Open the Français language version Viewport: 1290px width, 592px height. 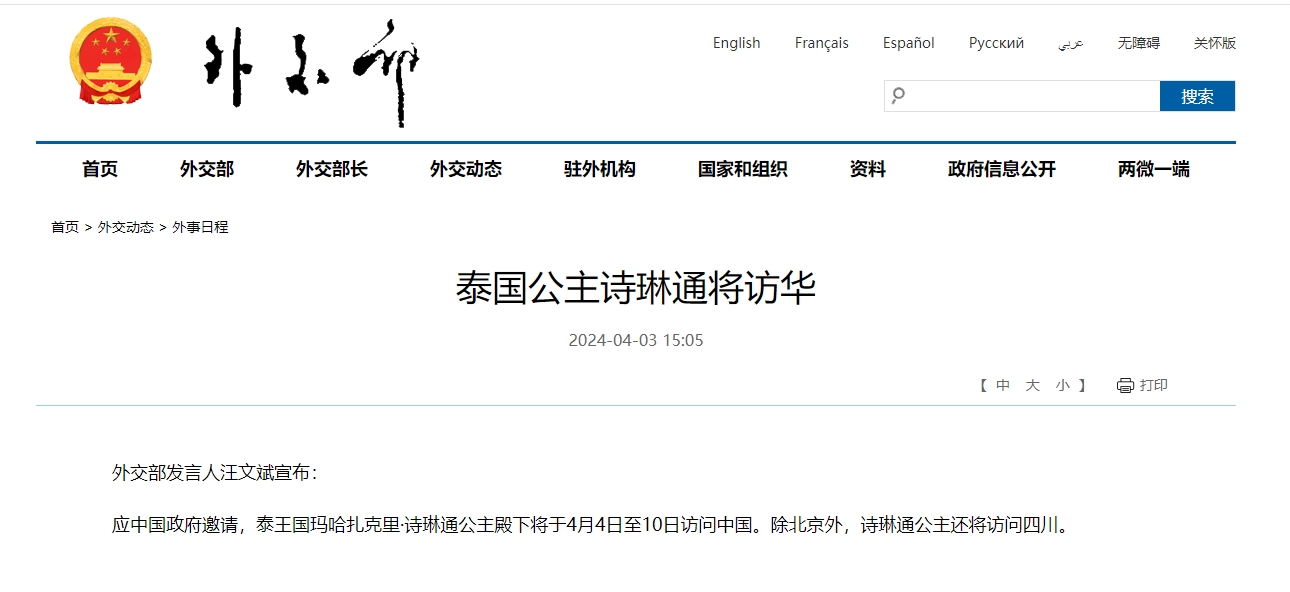[x=821, y=43]
